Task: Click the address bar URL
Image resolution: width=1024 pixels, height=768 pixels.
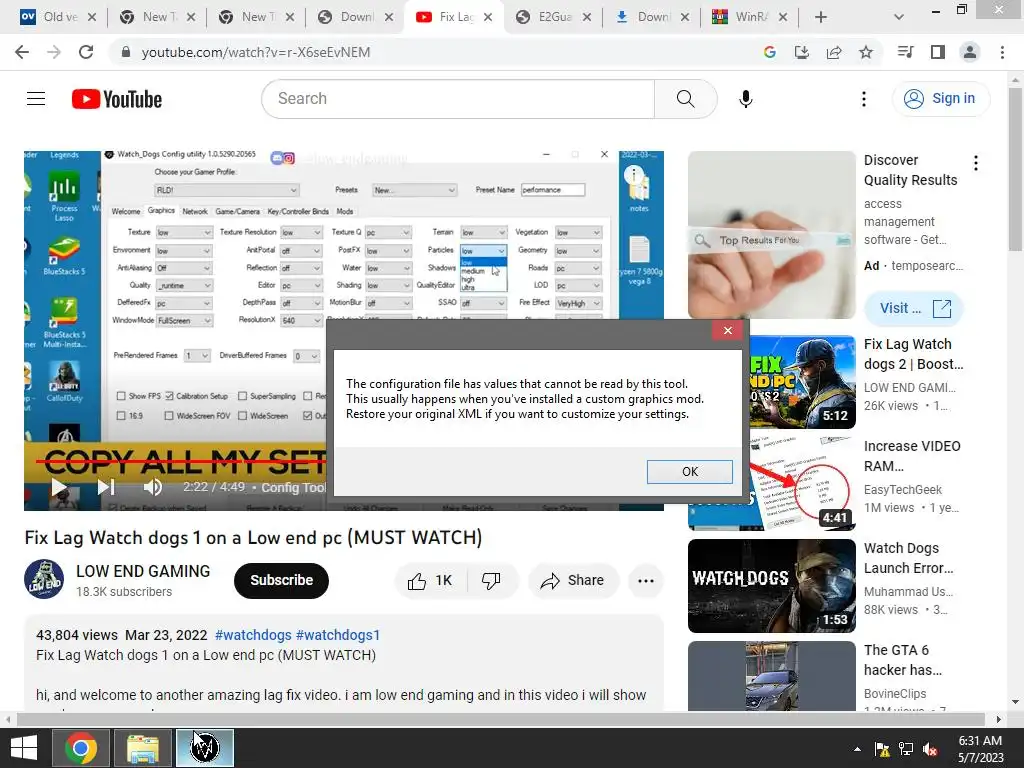Action: click(x=255, y=52)
